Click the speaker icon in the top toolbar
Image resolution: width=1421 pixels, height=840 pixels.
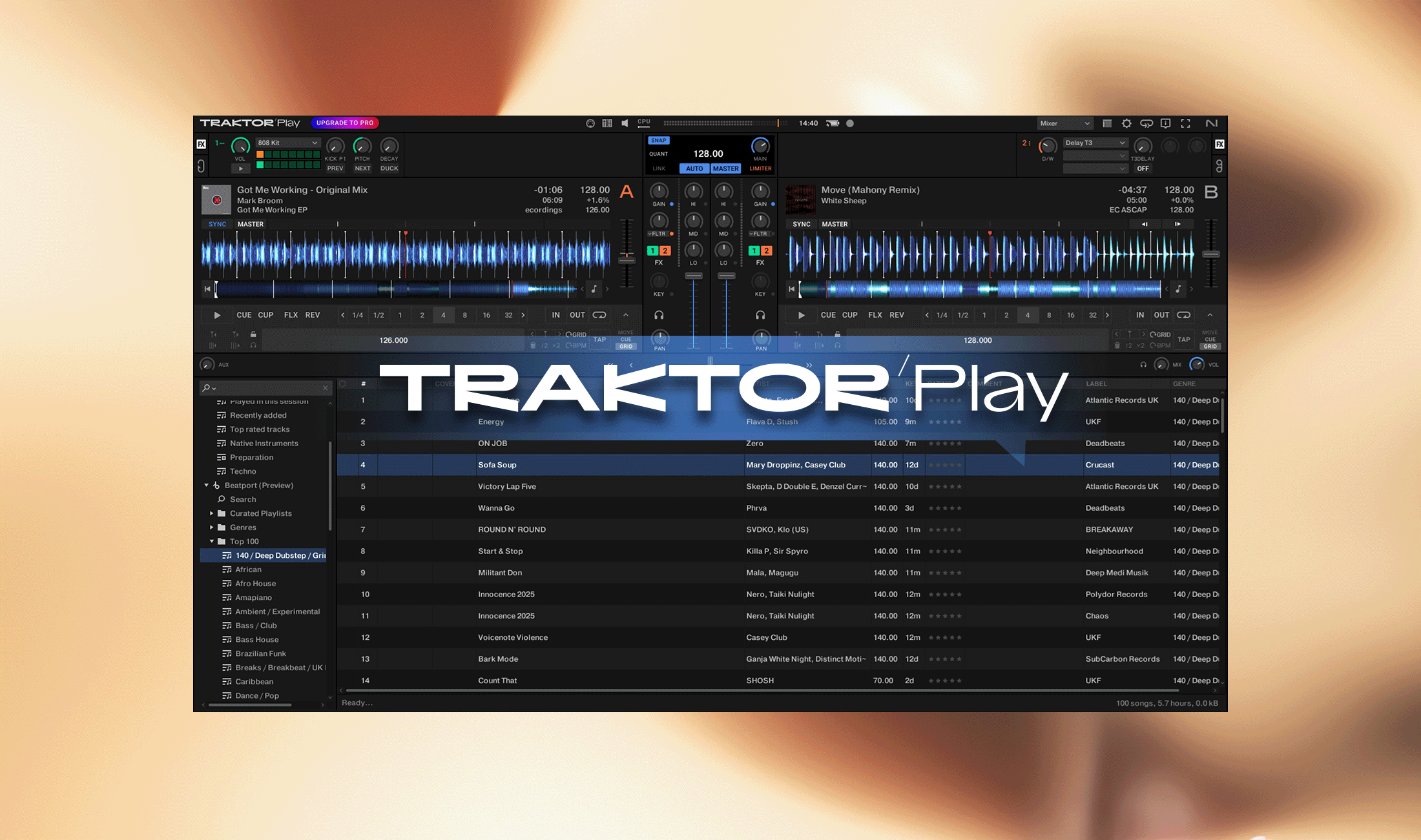tap(625, 123)
